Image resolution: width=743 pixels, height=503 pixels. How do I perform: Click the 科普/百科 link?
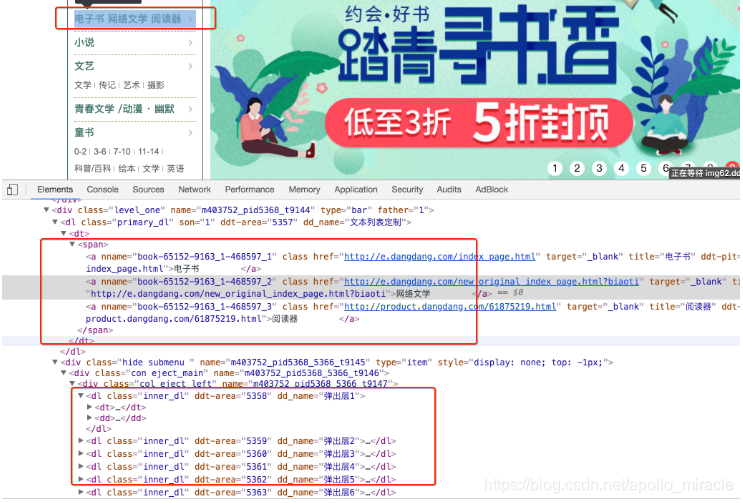click(92, 169)
